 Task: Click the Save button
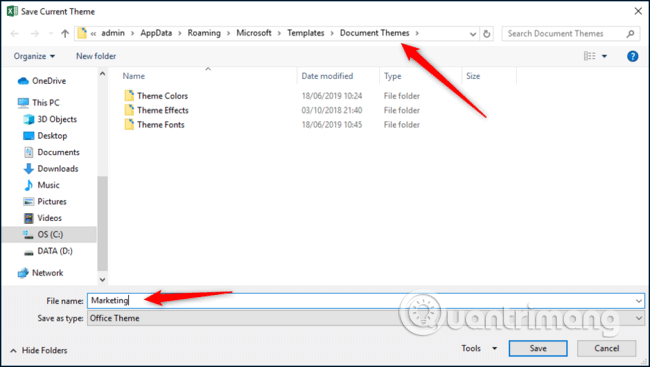pyautogui.click(x=538, y=348)
